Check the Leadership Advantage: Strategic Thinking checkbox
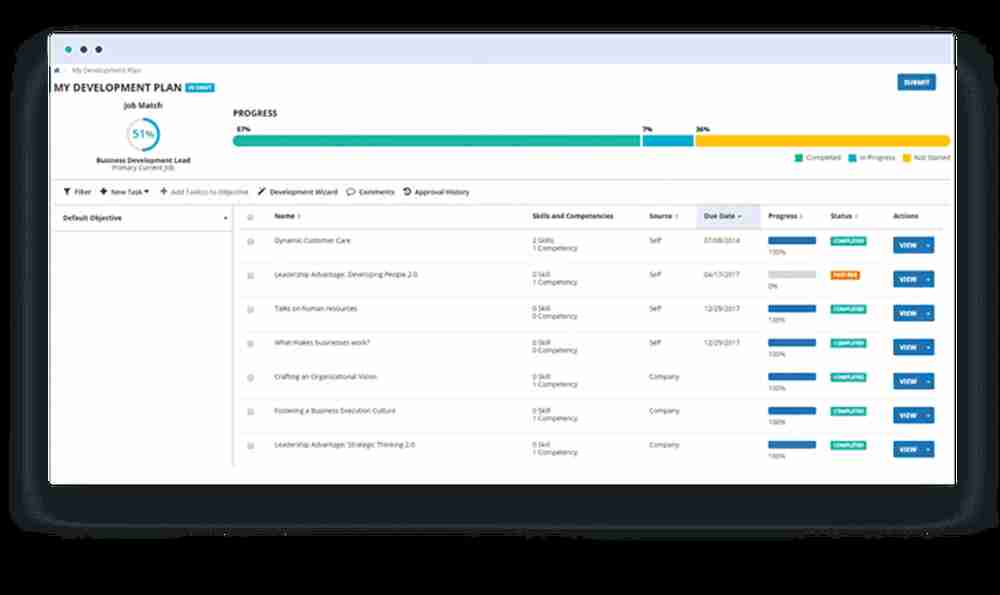1000x595 pixels. pos(251,446)
